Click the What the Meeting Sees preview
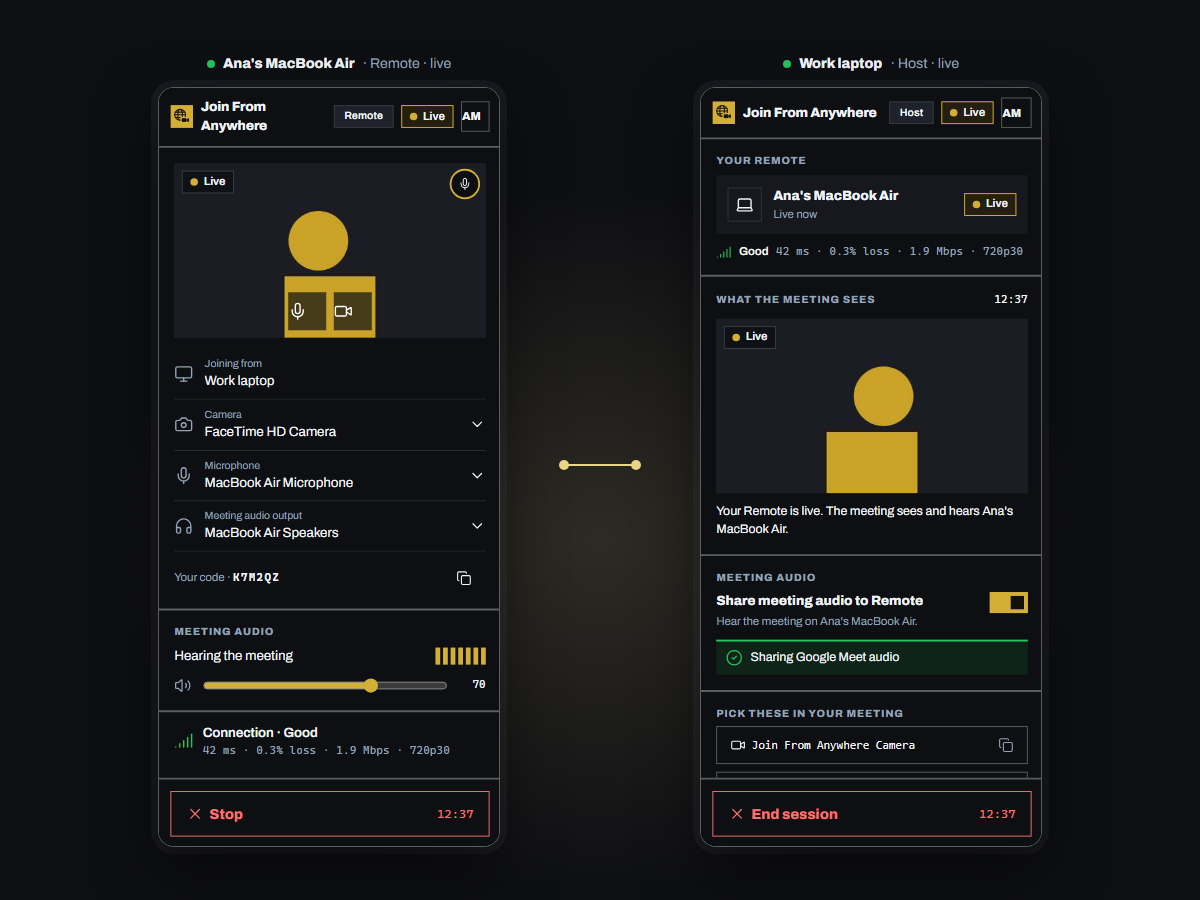The width and height of the screenshot is (1200, 900). tap(872, 406)
